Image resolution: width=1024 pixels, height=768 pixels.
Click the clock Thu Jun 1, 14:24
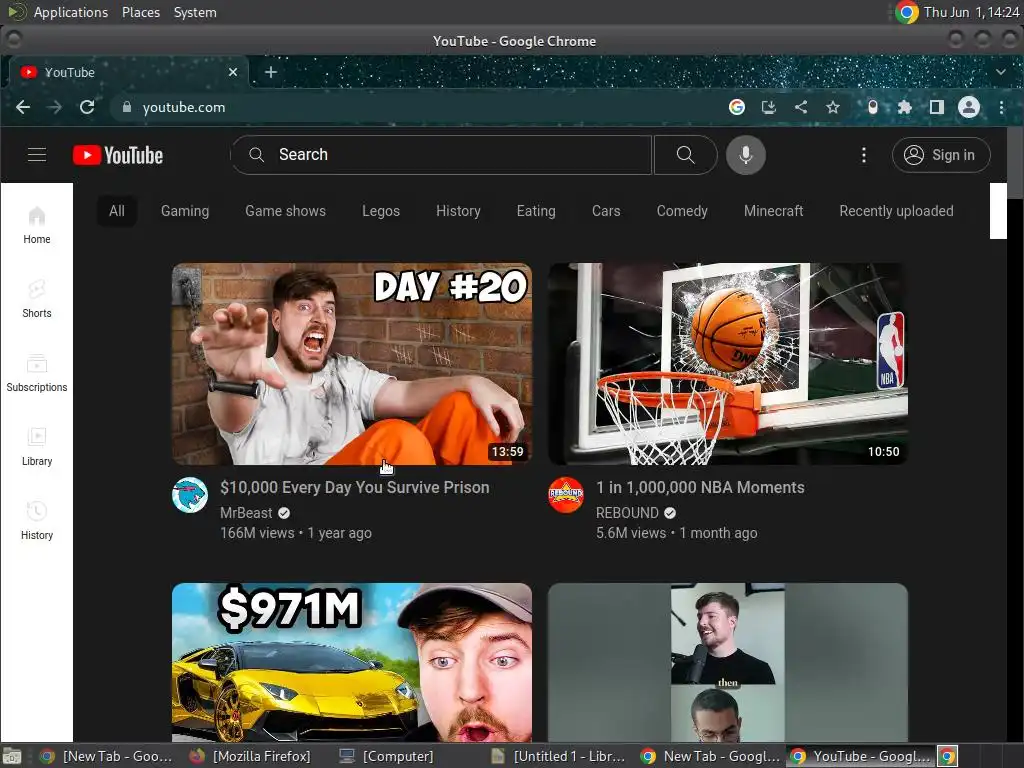click(x=972, y=12)
